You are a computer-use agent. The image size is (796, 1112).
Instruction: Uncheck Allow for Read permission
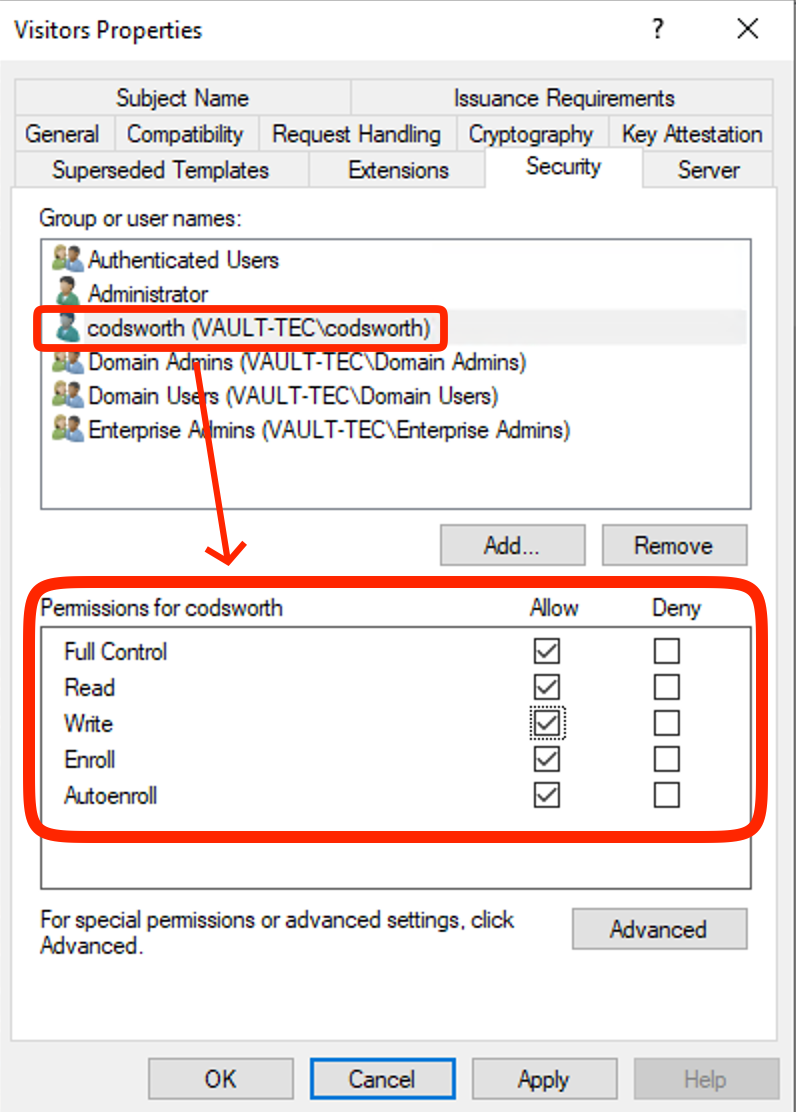pos(546,687)
